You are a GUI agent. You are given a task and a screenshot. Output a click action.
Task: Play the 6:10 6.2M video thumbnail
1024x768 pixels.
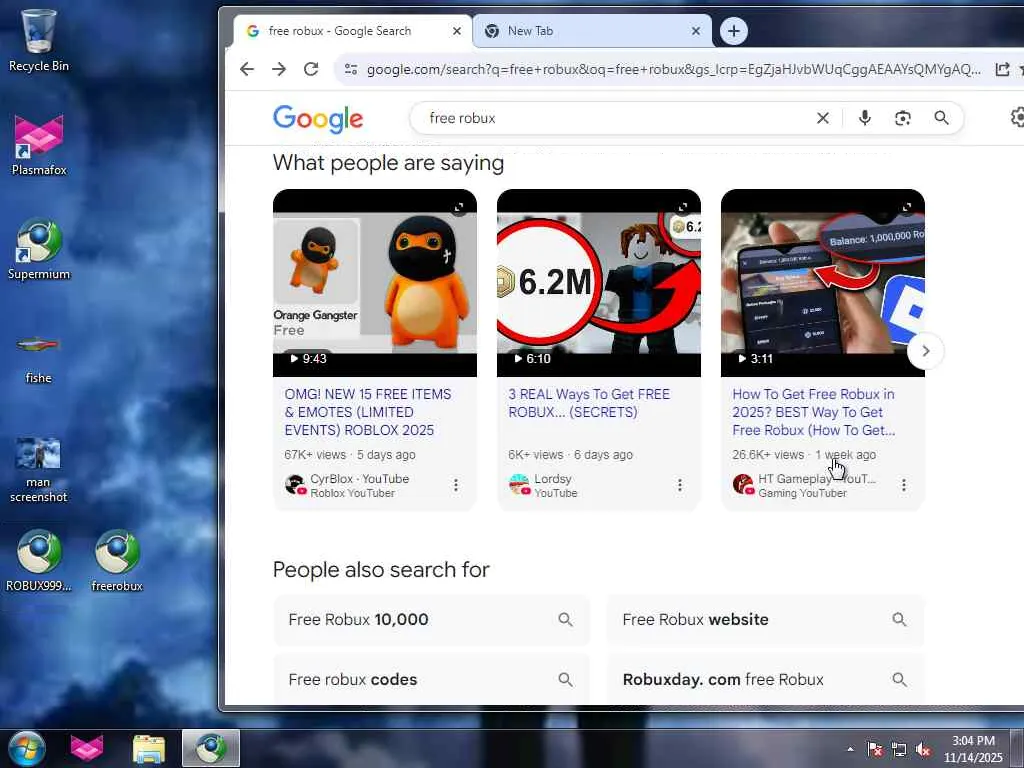point(599,283)
